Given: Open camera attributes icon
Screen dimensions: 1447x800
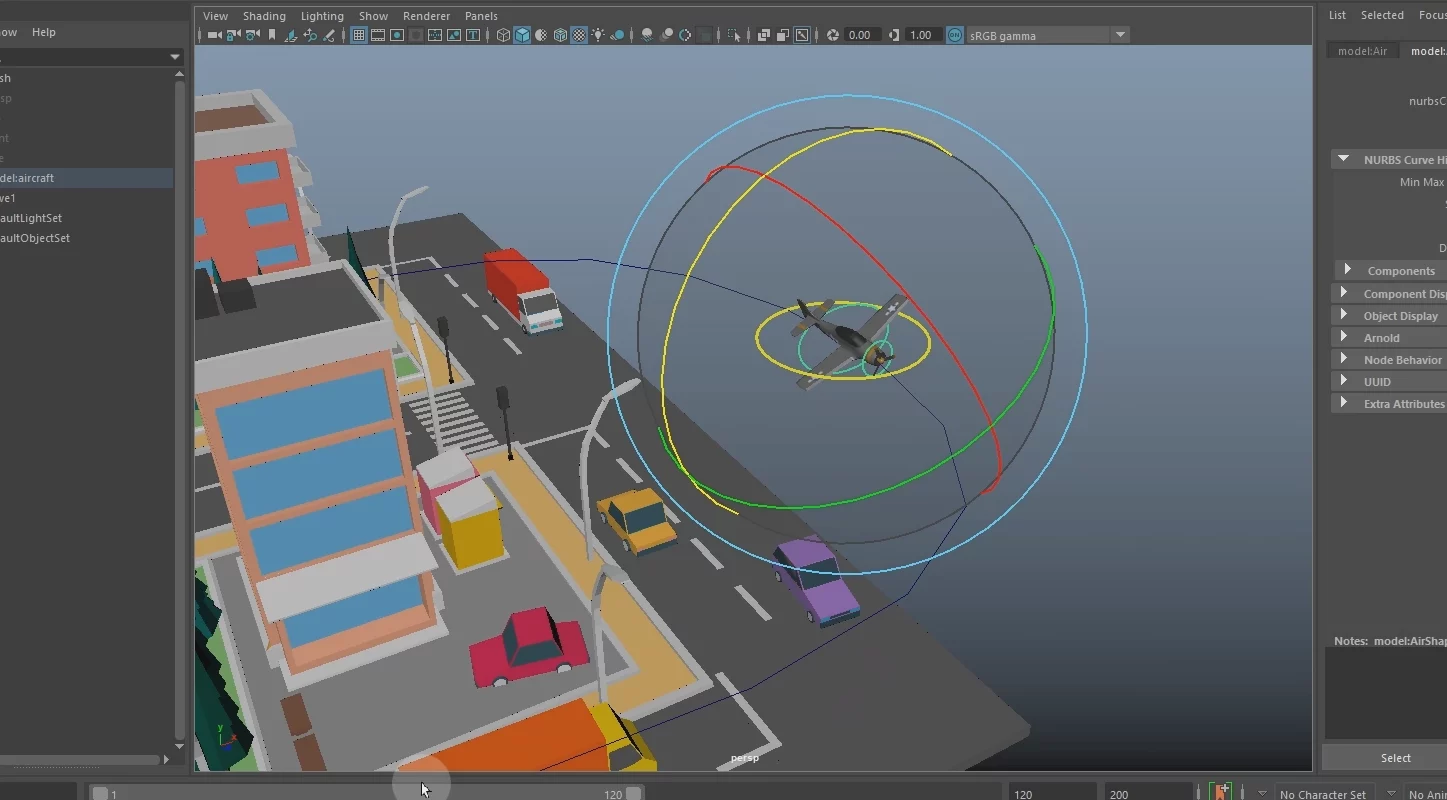Looking at the screenshot, I should coord(252,35).
